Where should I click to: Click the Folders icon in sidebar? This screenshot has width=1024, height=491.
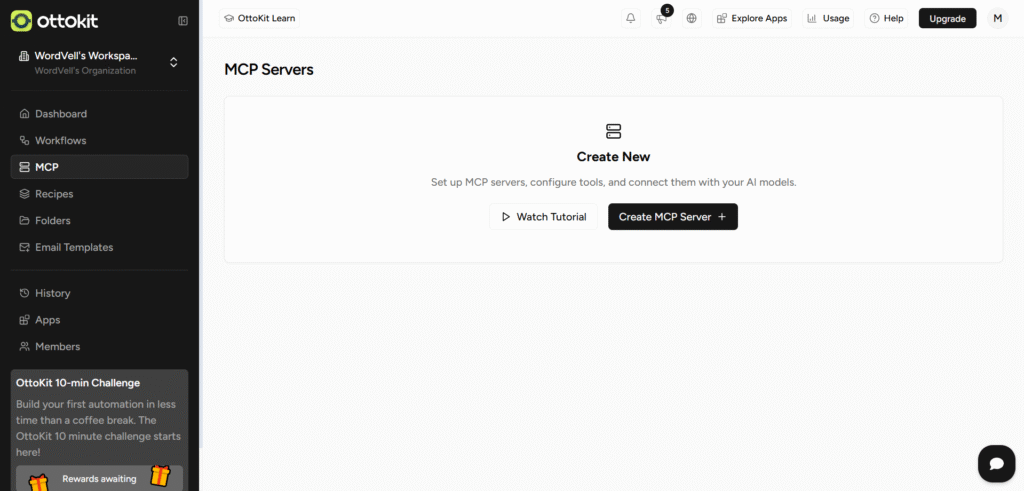tap(24, 221)
